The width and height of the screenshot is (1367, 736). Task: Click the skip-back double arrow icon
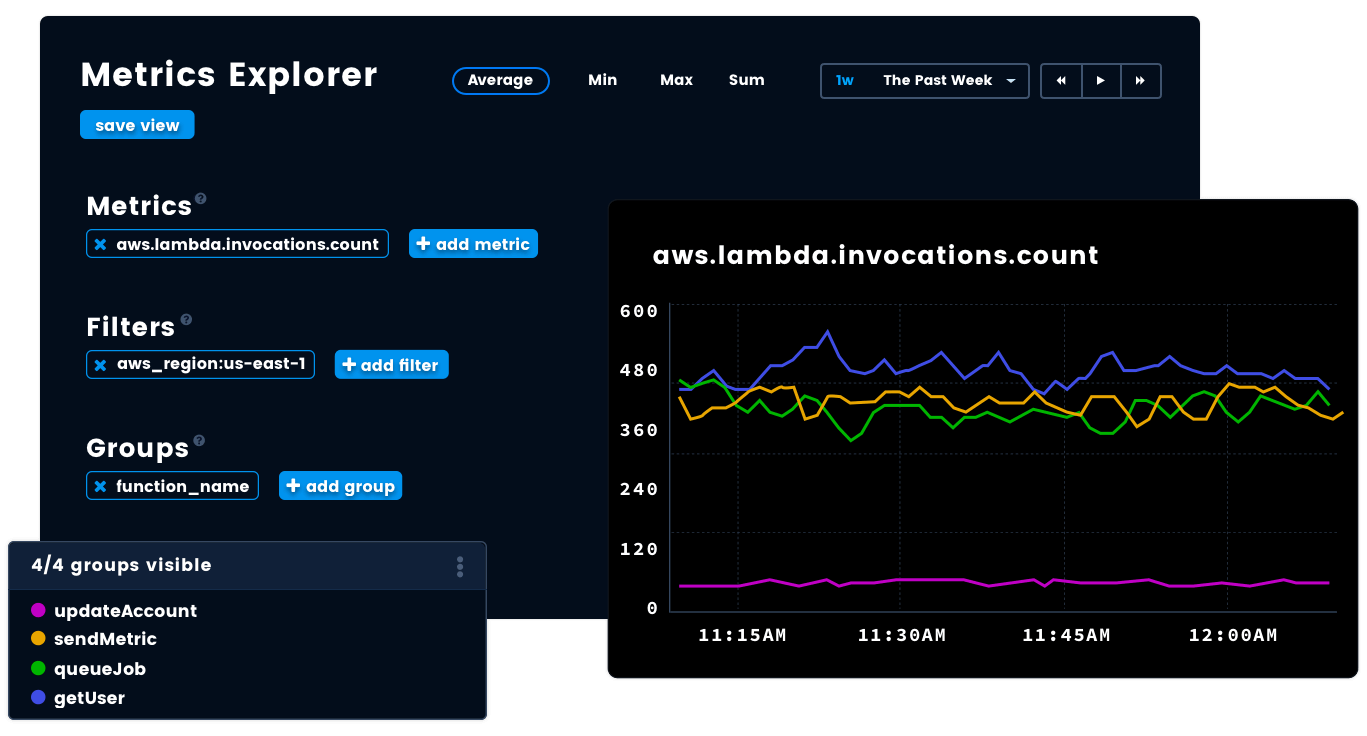pos(1061,81)
